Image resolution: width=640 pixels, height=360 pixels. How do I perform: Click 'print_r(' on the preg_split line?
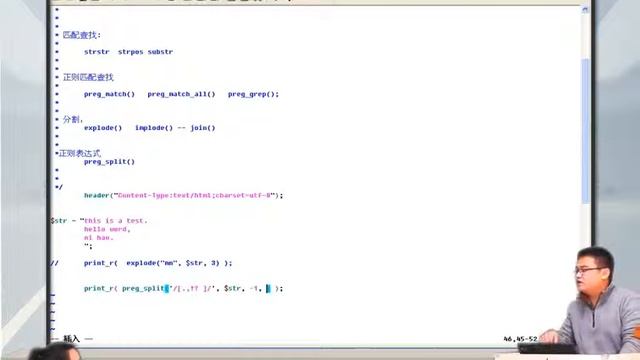[x=100, y=289]
